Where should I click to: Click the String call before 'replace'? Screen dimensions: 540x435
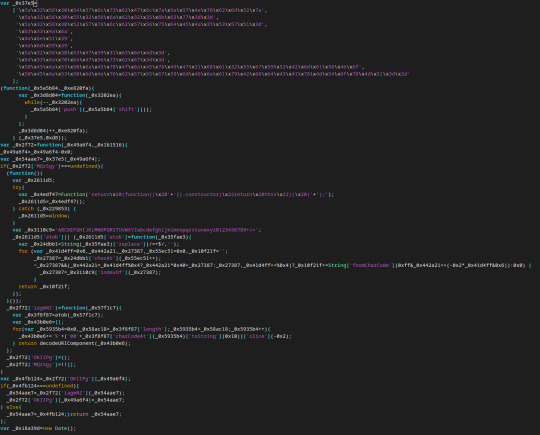tap(70, 244)
